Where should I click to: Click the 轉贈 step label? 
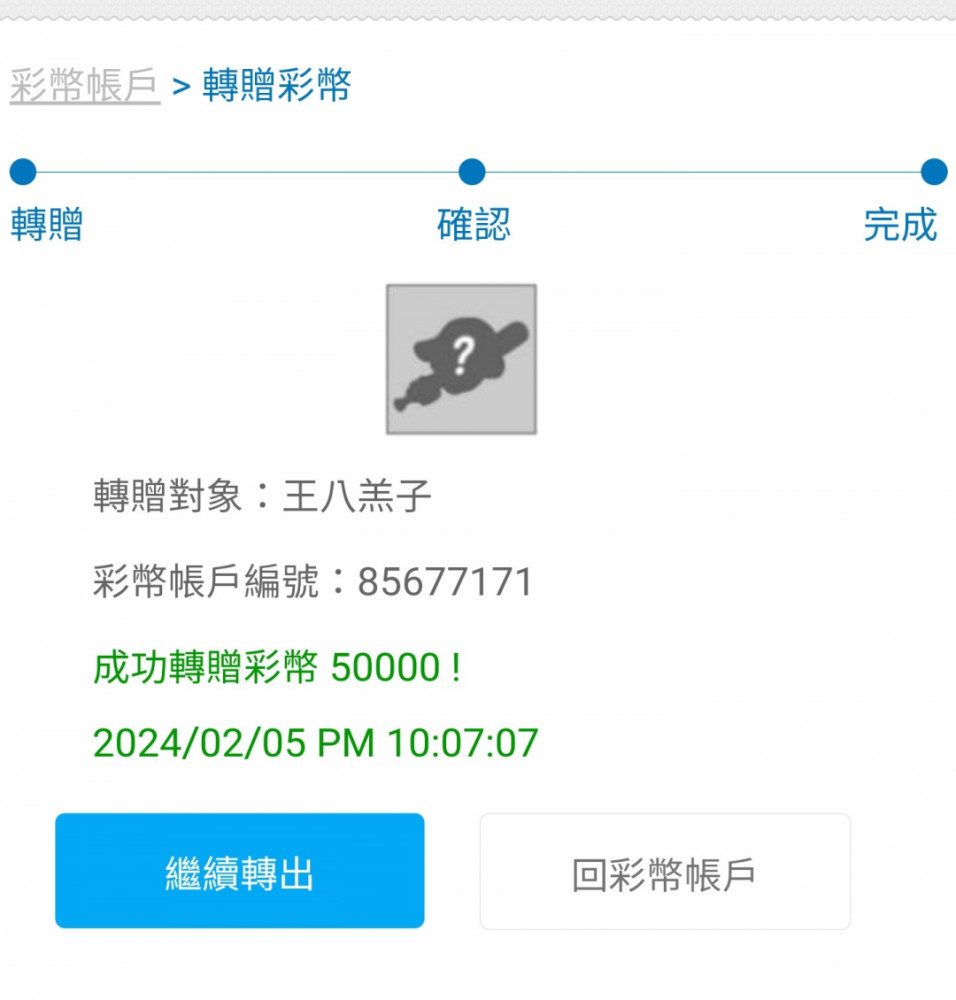point(47,224)
